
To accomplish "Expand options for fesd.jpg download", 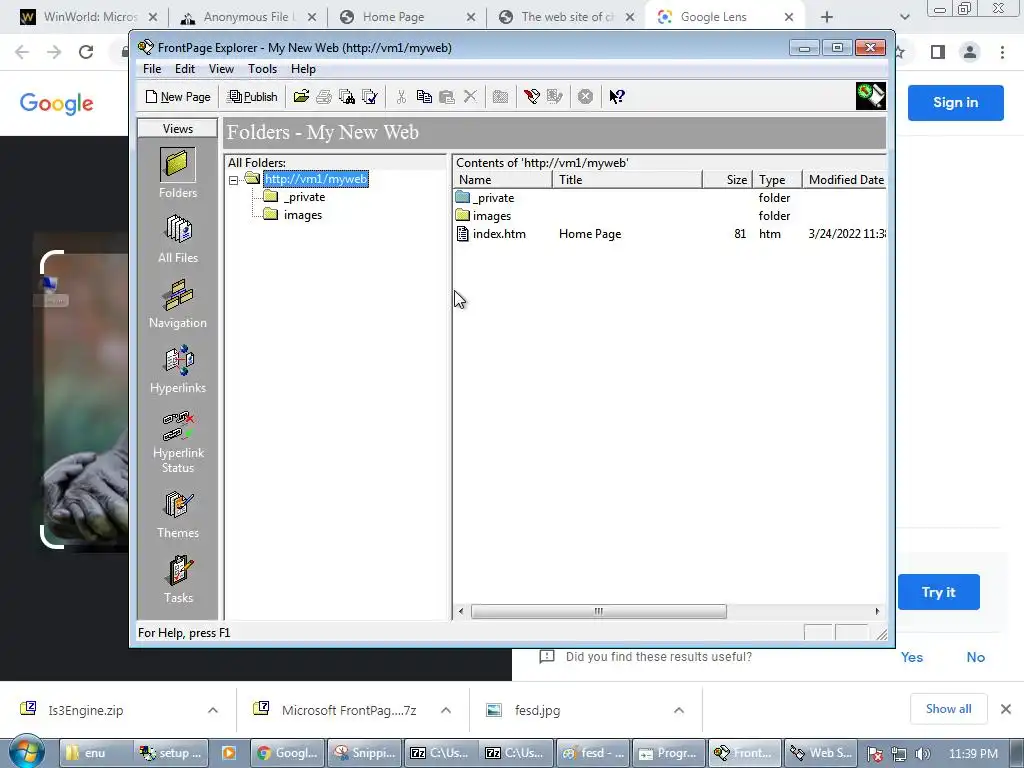I will tap(679, 710).
